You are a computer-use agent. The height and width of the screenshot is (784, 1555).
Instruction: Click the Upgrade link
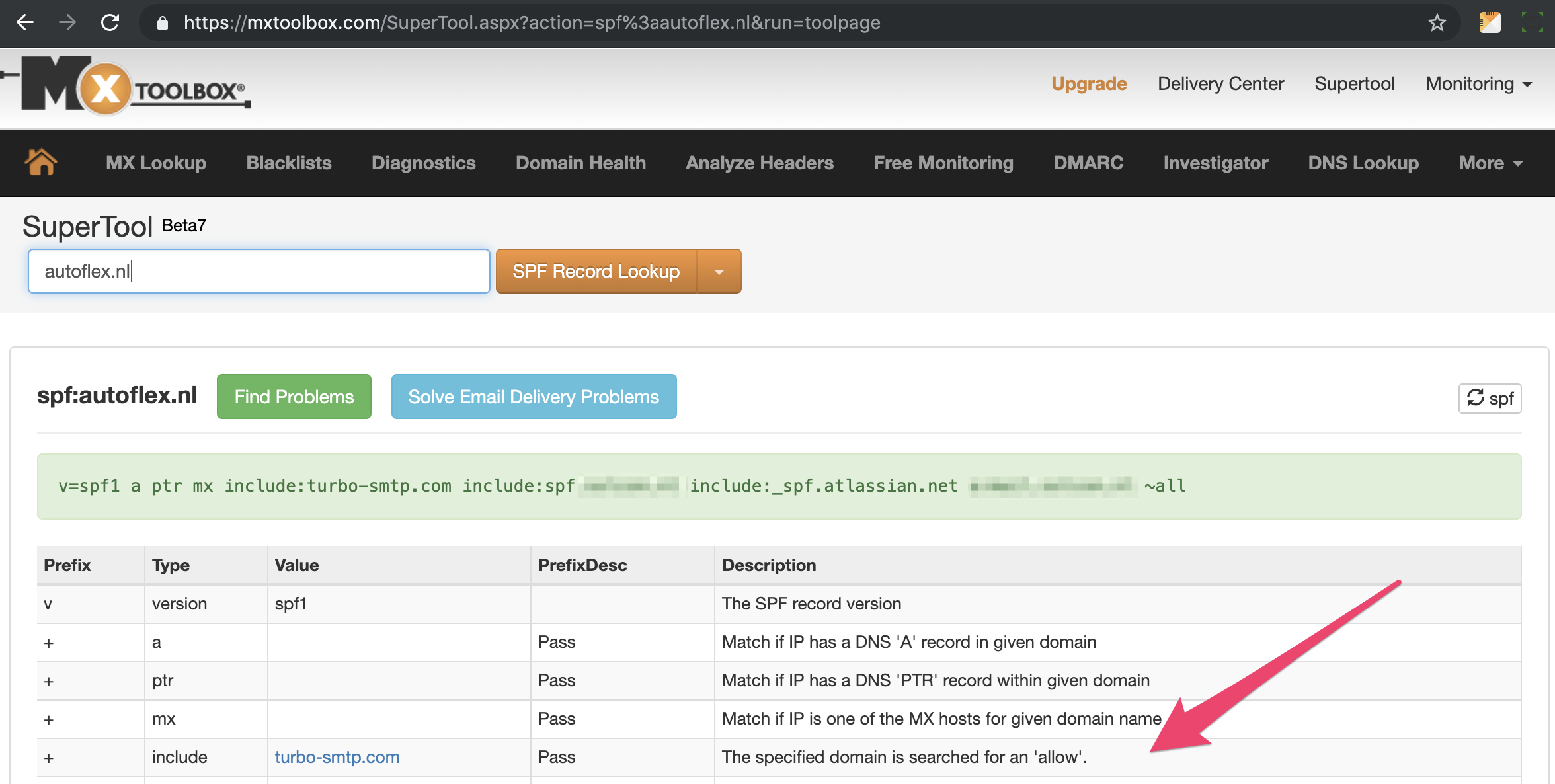1089,84
